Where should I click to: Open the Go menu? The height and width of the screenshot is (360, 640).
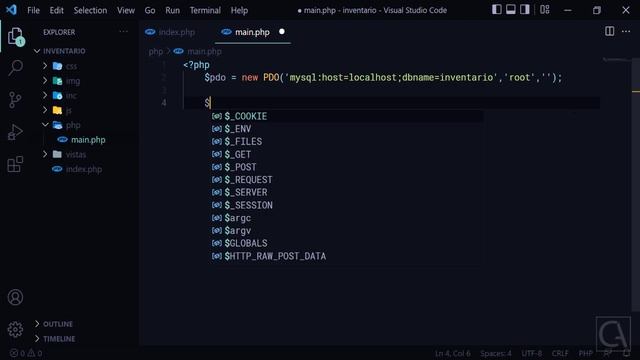[x=150, y=10]
